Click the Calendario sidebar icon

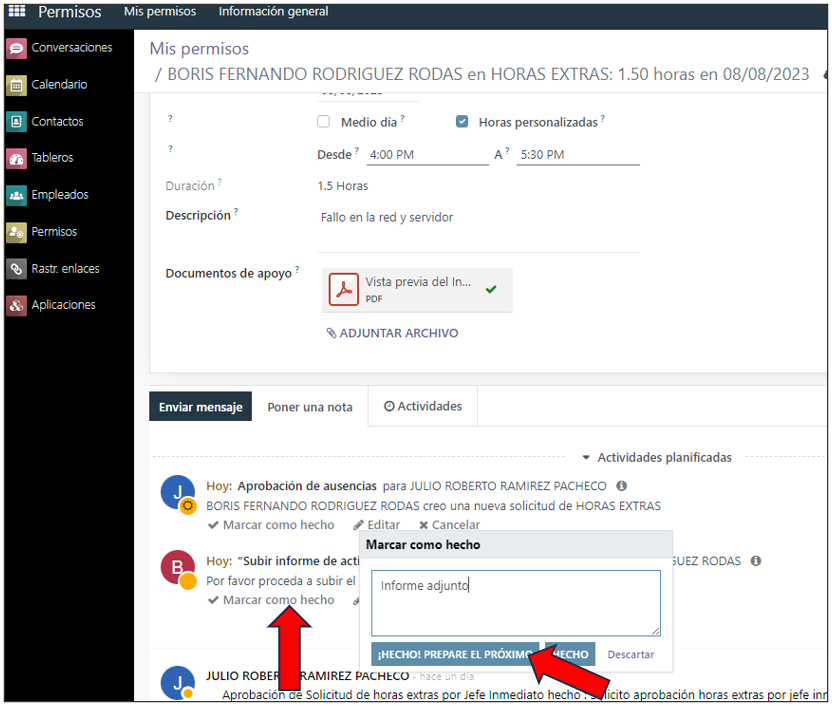16,85
